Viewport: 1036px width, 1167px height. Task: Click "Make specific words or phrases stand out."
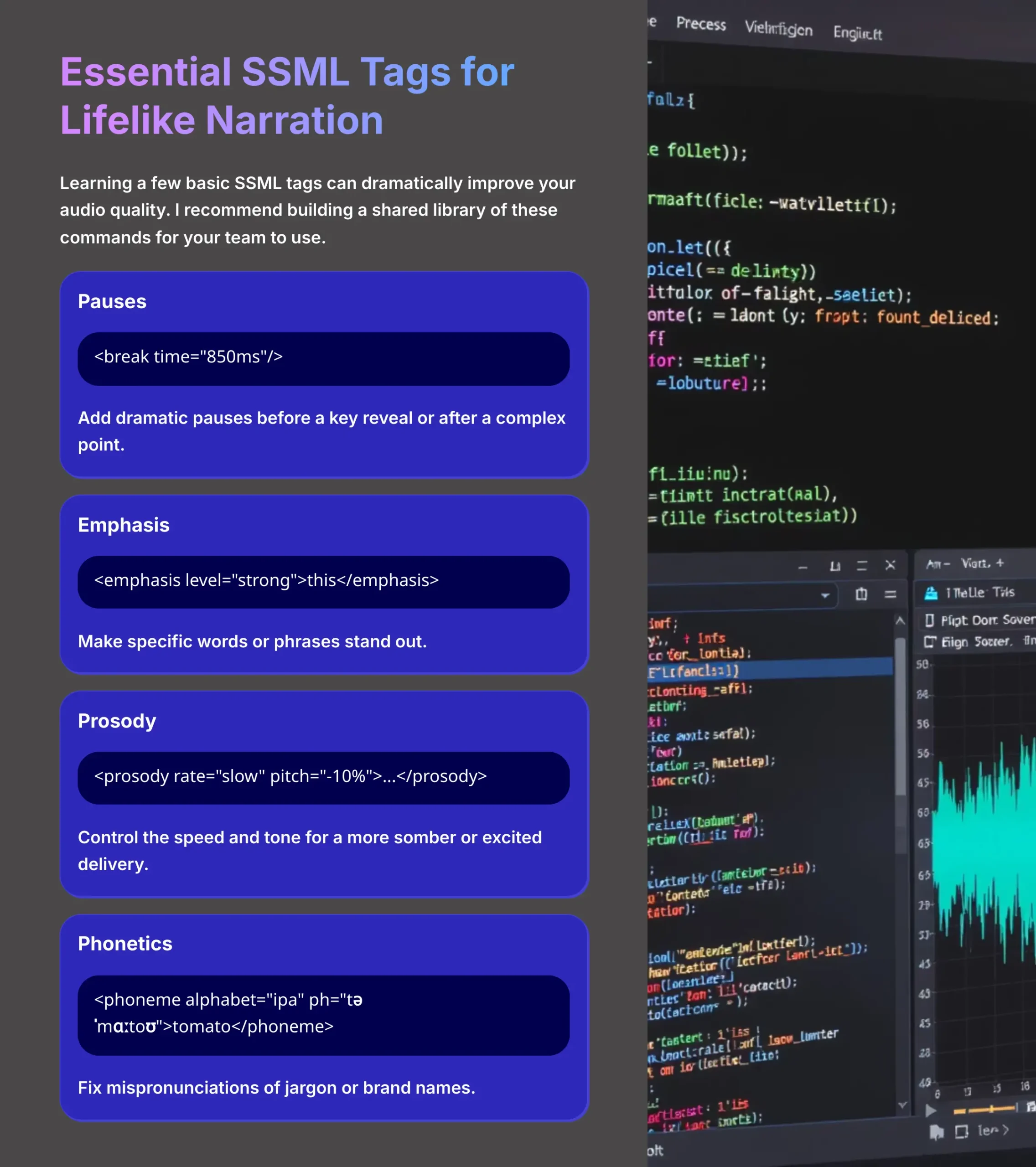point(253,641)
